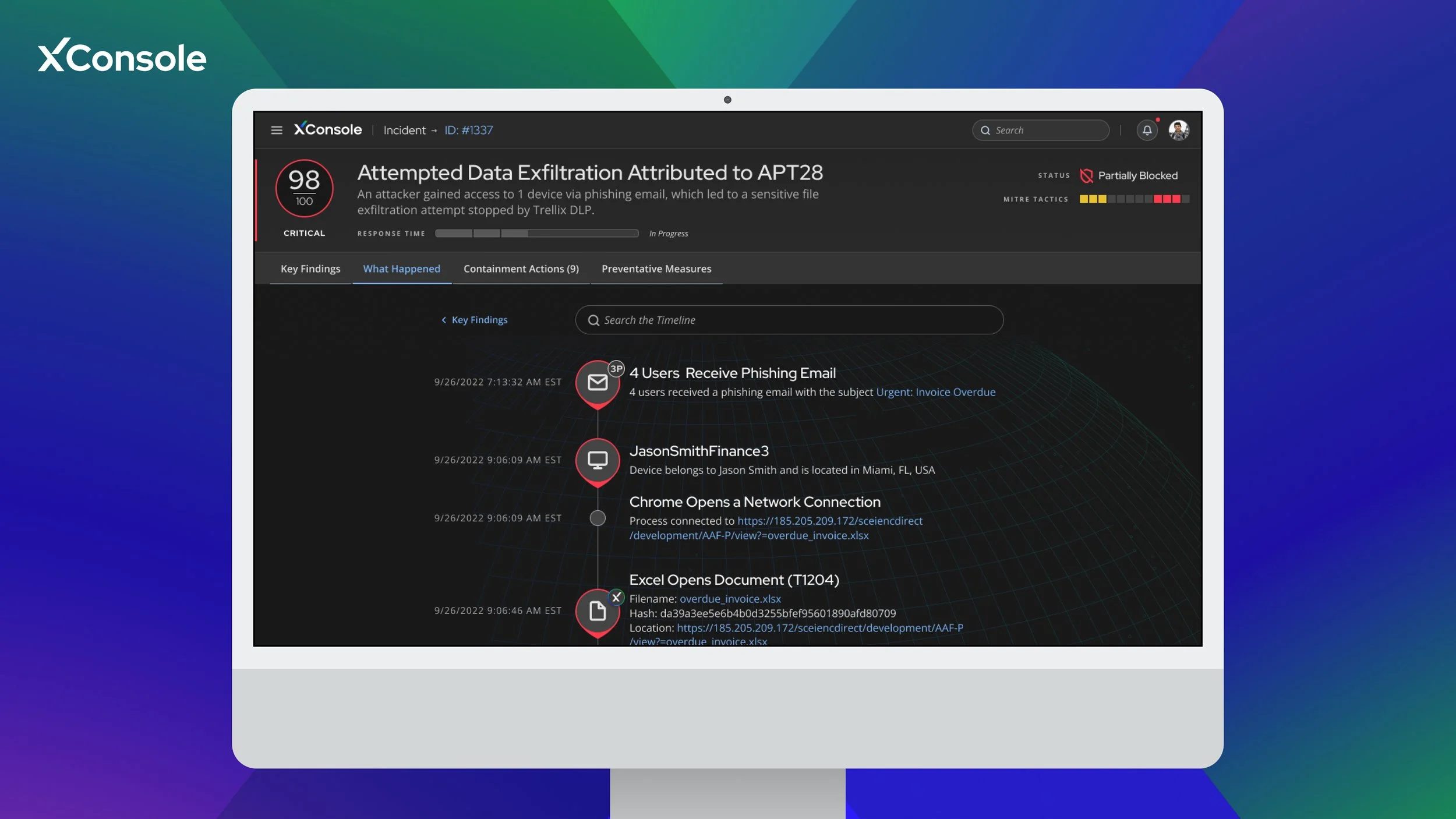The height and width of the screenshot is (819, 1456).
Task: Focus the Search the Timeline field
Action: coord(789,320)
